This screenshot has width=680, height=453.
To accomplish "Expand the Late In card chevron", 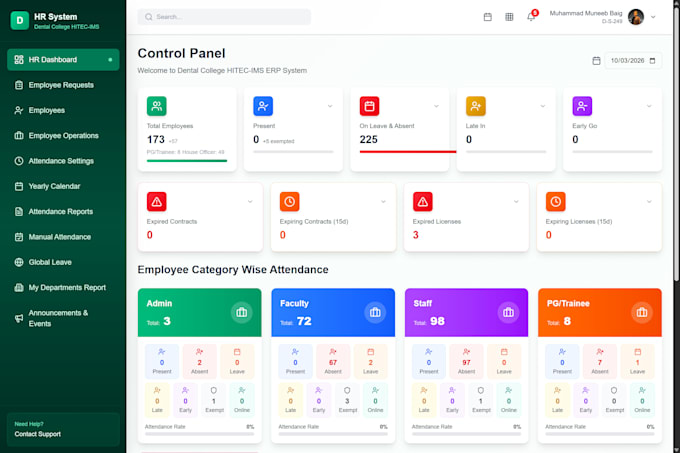I will [543, 106].
